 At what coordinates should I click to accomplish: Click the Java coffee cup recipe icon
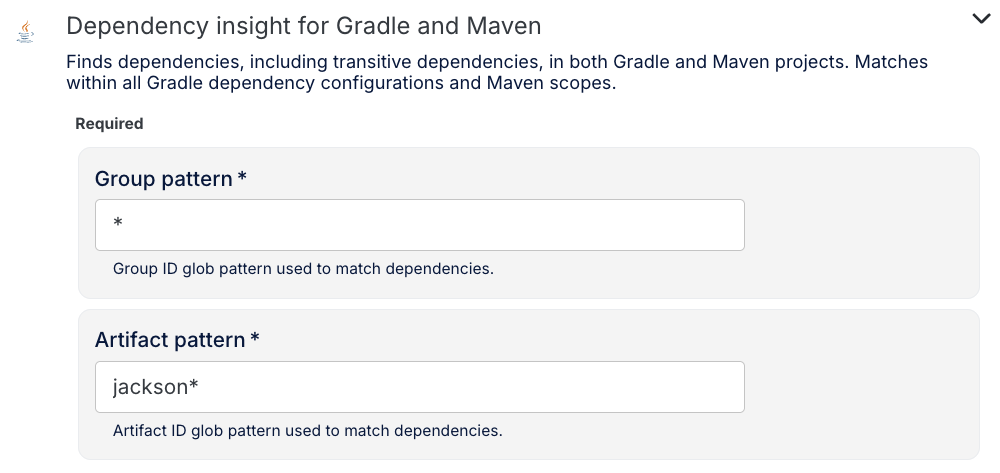[x=25, y=32]
